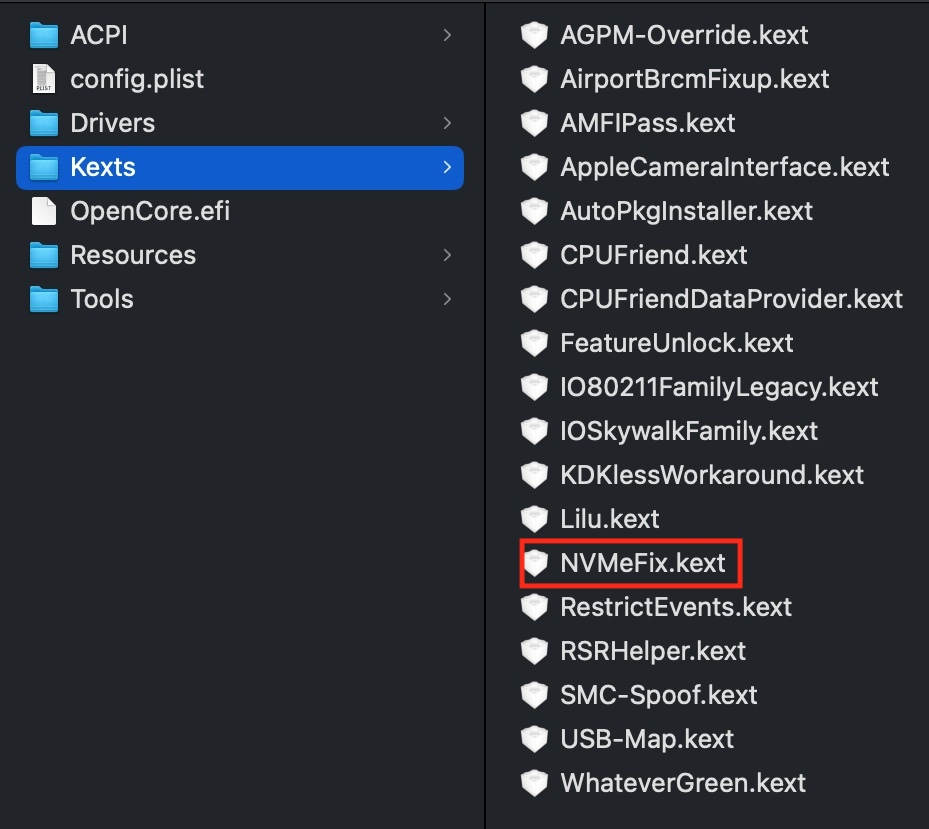Click the Resources folder icon

click(44, 255)
